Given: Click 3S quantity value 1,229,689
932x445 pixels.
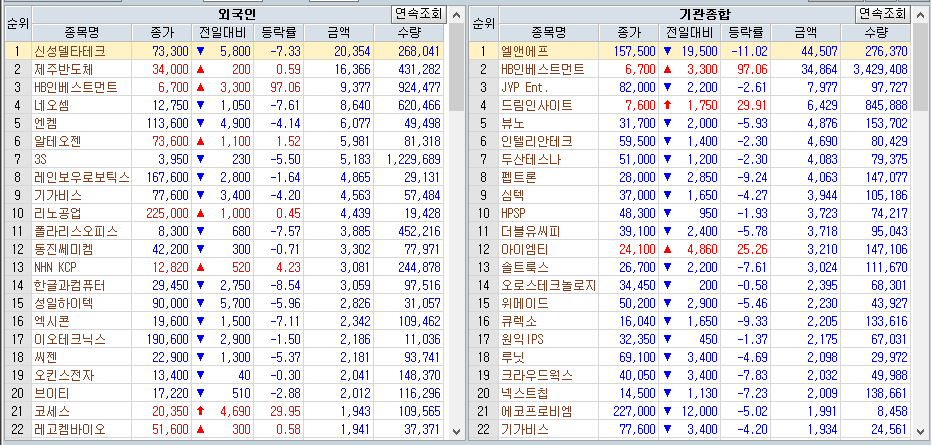Looking at the screenshot, I should pos(414,159).
